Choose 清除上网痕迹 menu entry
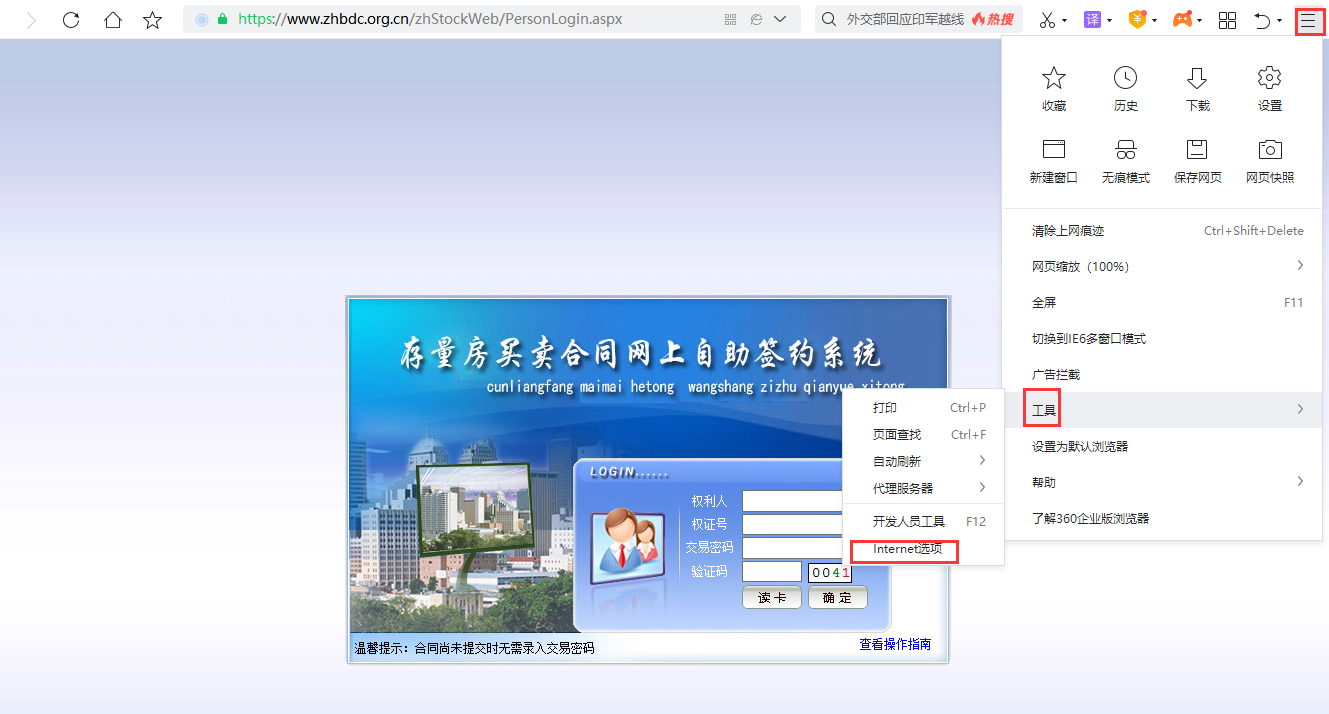1329x714 pixels. [x=1068, y=231]
